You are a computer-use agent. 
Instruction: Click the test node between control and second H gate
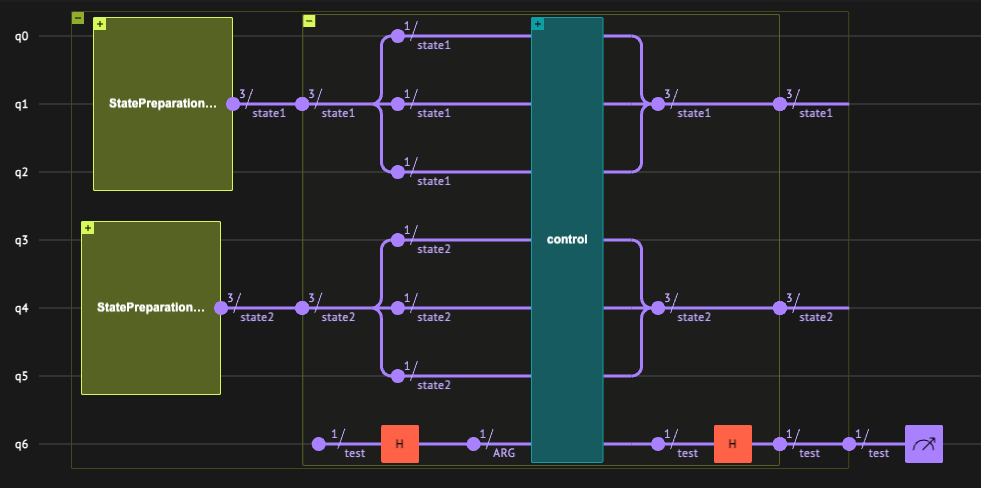(658, 444)
